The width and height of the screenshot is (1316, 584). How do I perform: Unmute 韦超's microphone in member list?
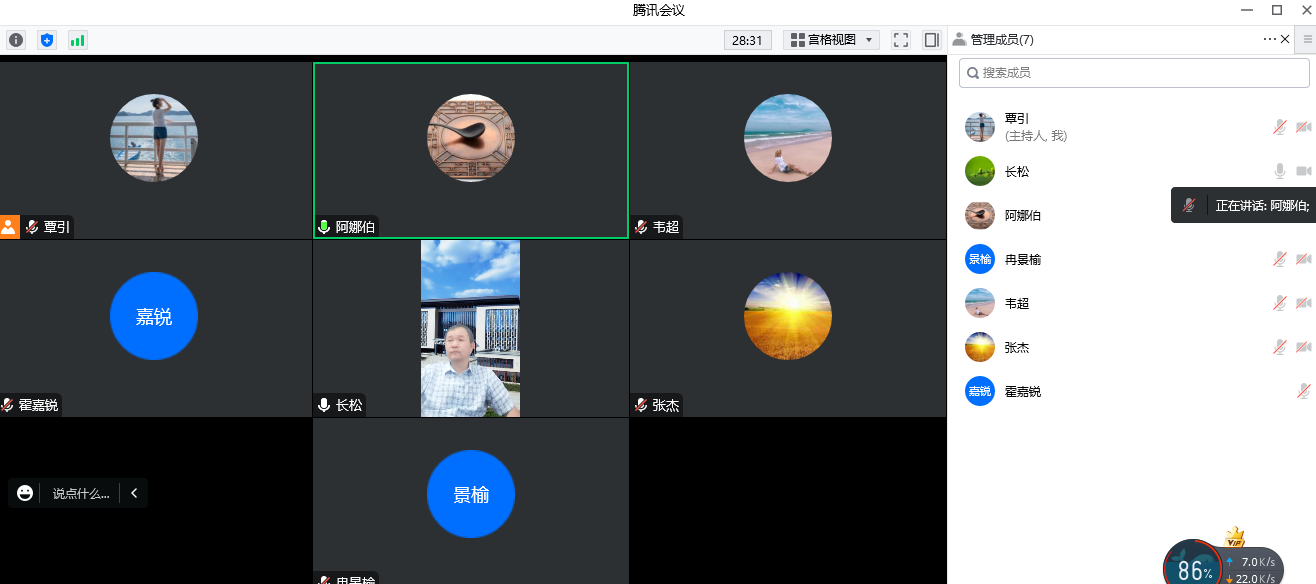point(1279,303)
